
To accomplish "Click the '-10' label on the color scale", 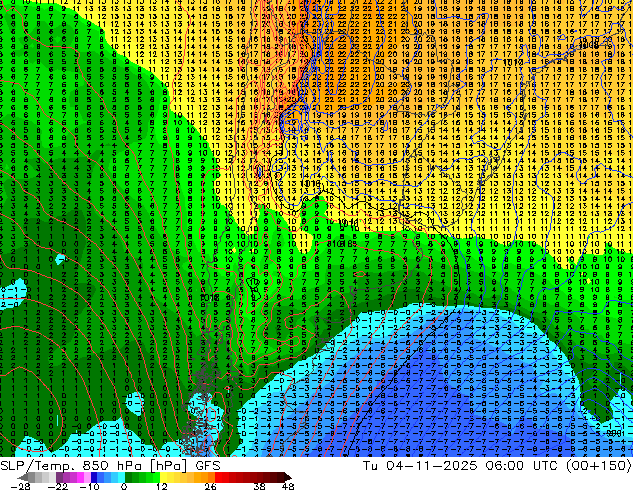I will (x=89, y=486).
